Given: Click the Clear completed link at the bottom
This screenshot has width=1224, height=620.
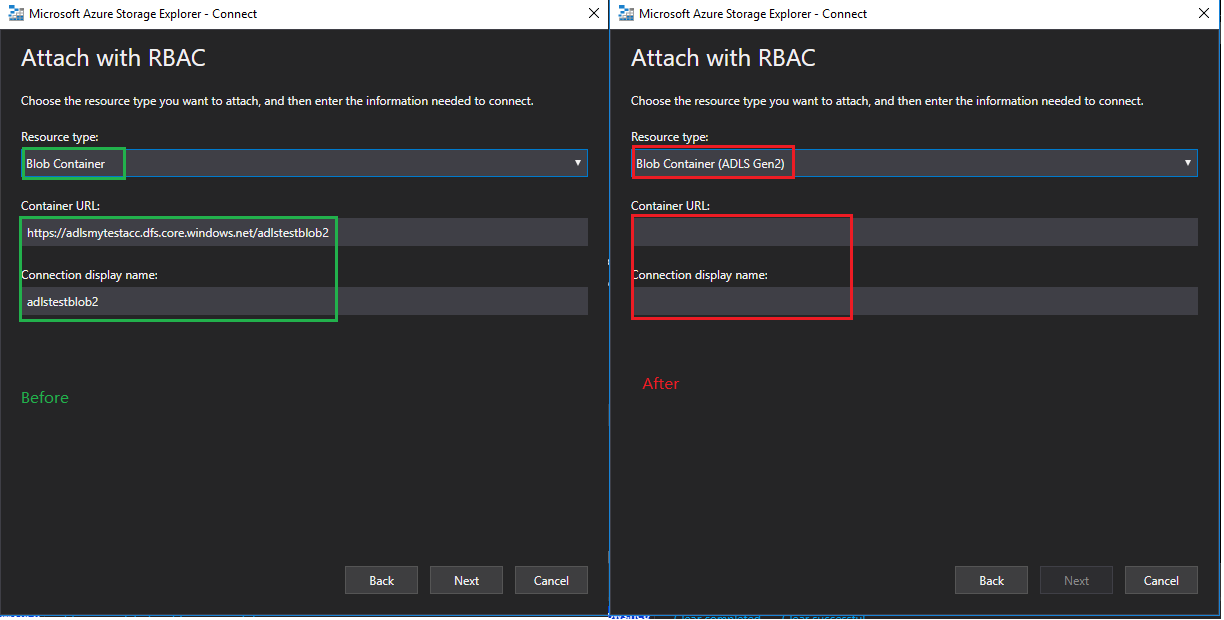Looking at the screenshot, I should (717, 616).
